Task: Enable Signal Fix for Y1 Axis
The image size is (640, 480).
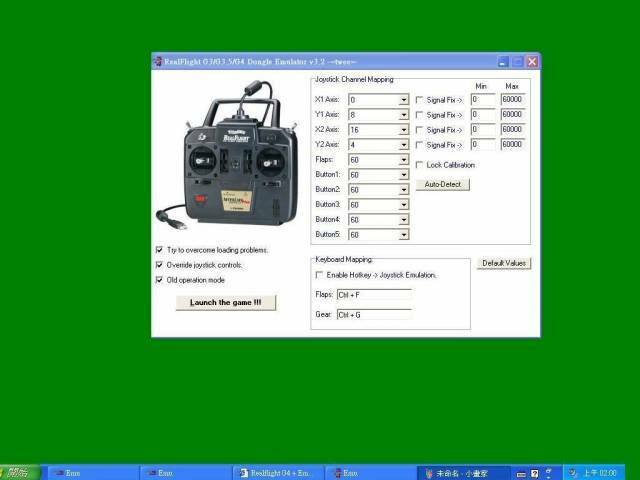Action: pos(419,115)
